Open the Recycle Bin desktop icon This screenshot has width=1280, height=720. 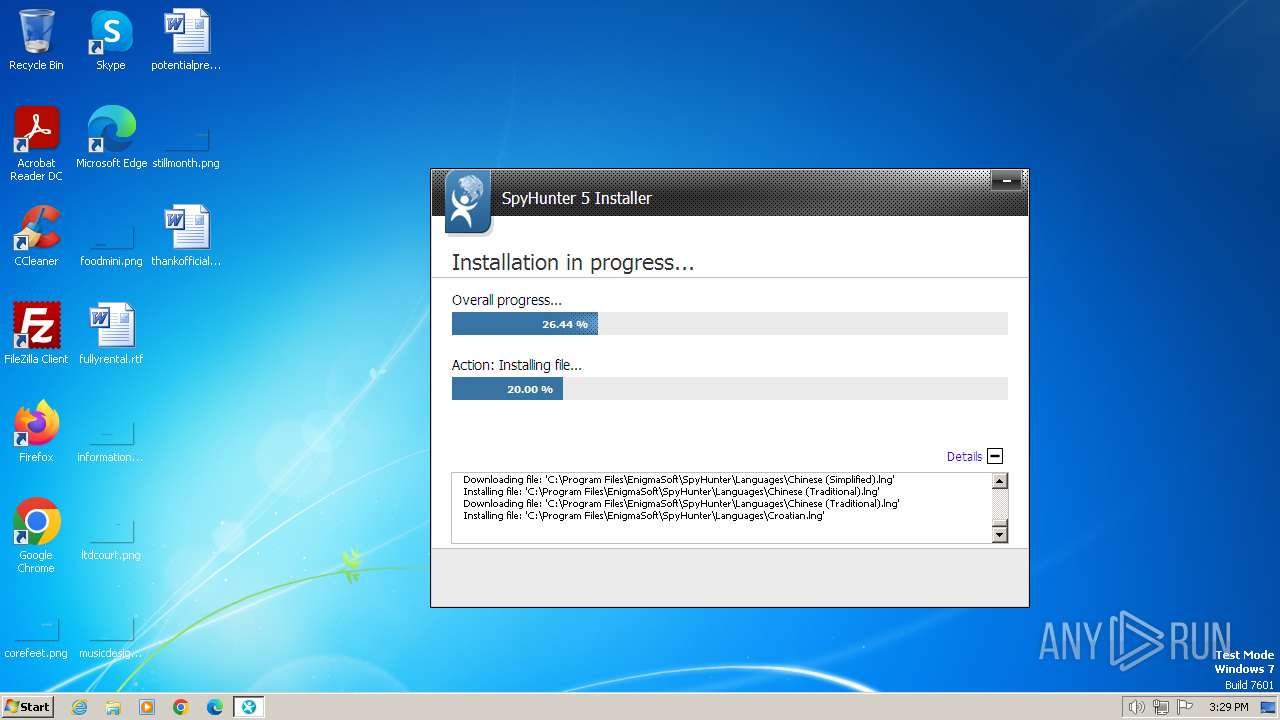pos(36,40)
